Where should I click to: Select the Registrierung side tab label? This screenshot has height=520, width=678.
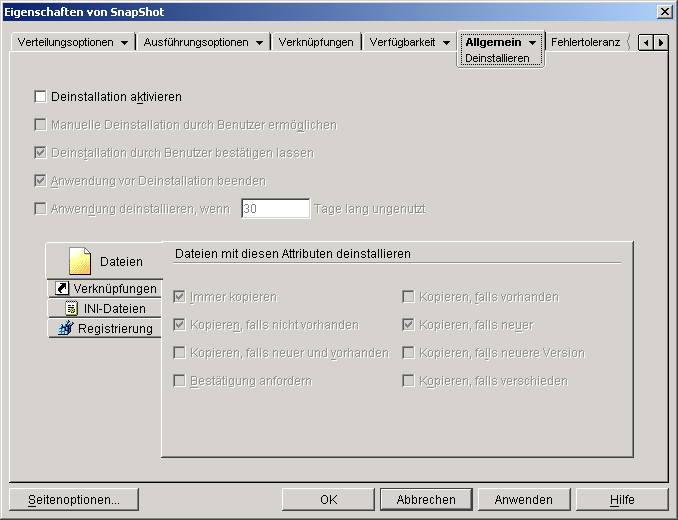tap(115, 329)
